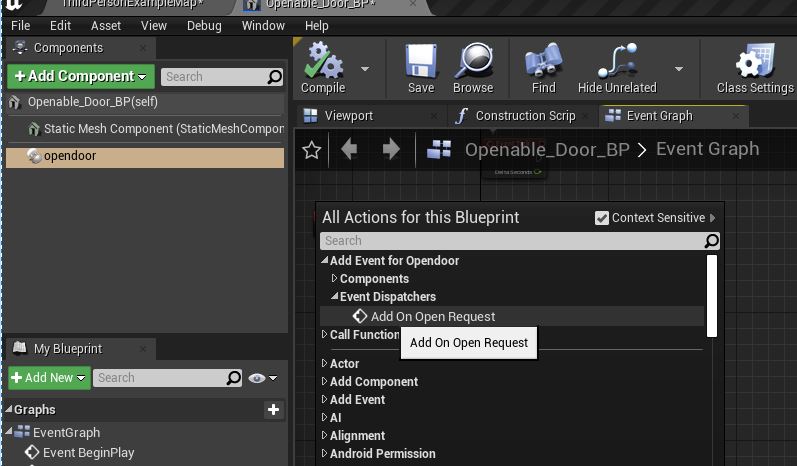
Task: Expand the Add Component category
Action: 324,381
